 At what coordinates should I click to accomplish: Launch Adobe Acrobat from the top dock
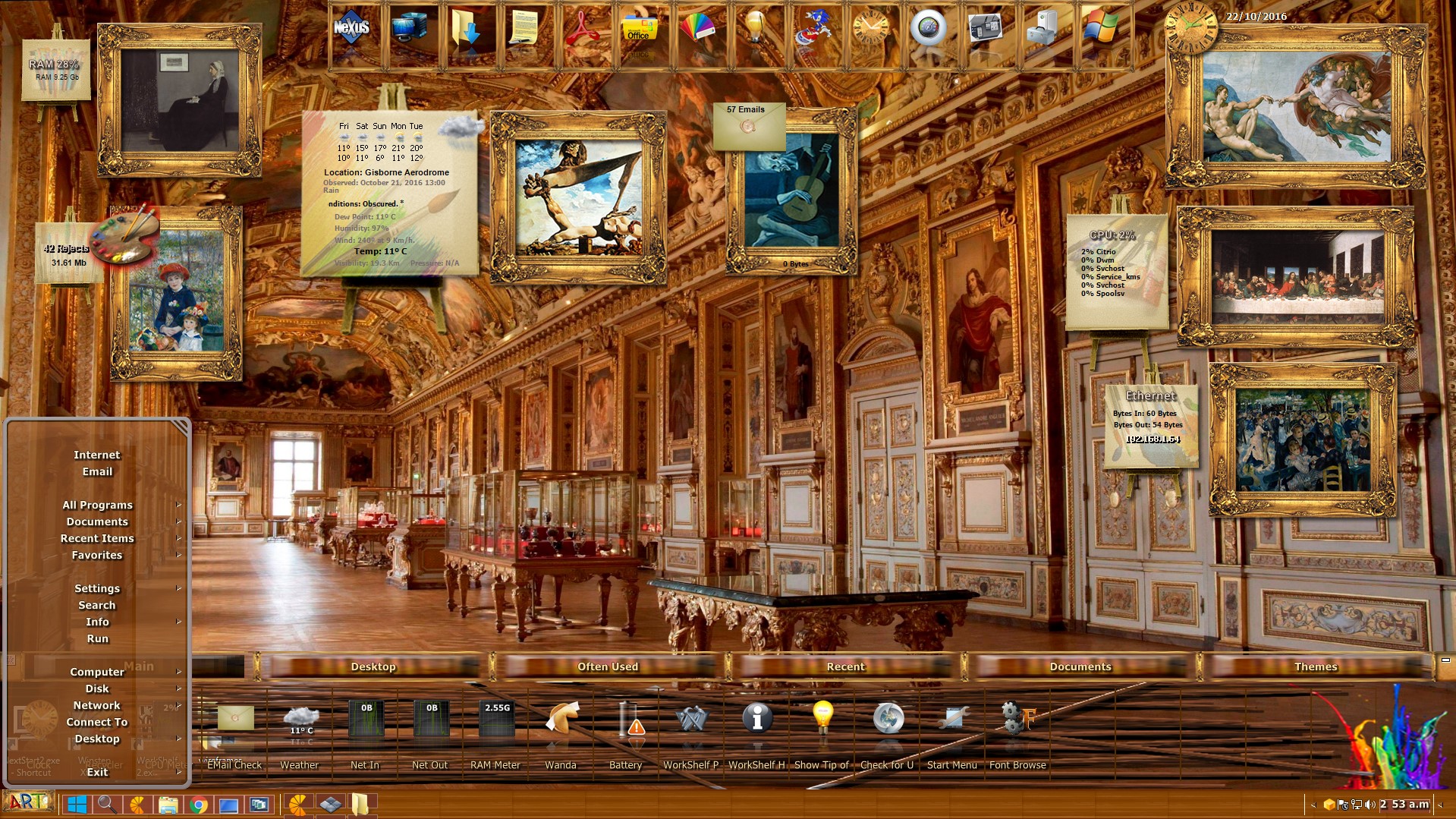point(581,30)
